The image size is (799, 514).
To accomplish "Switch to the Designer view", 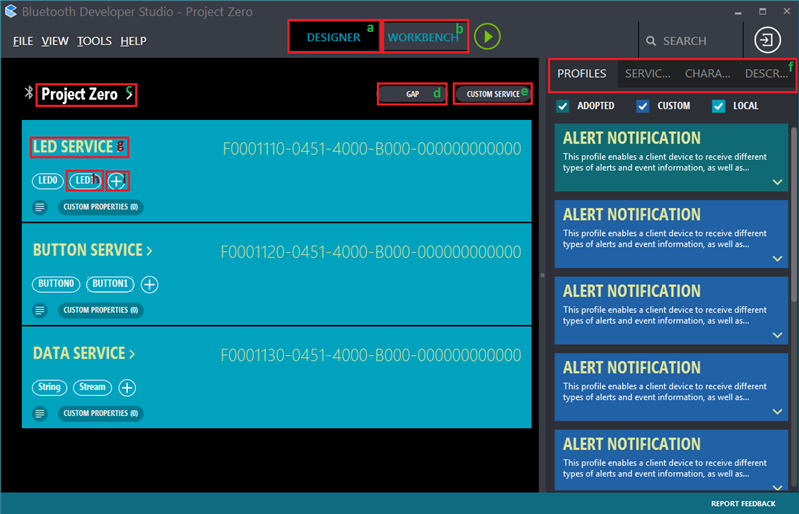I will pyautogui.click(x=333, y=37).
